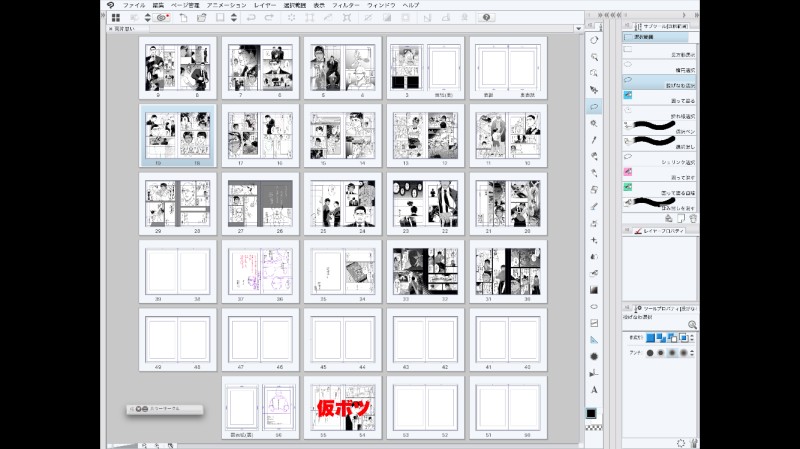Set anti-aliasing to none (first dot)
Viewport: 800px width, 449px height.
[x=650, y=353]
